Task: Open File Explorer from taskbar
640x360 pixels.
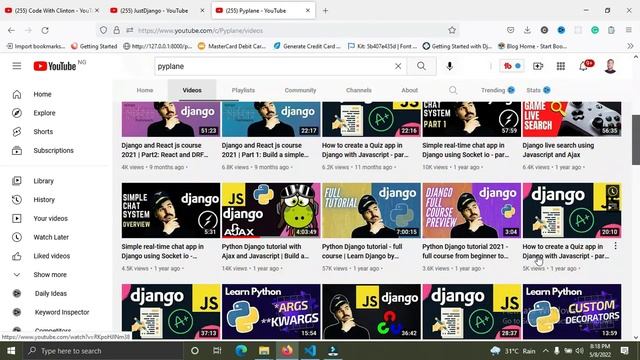Action: pyautogui.click(x=264, y=351)
